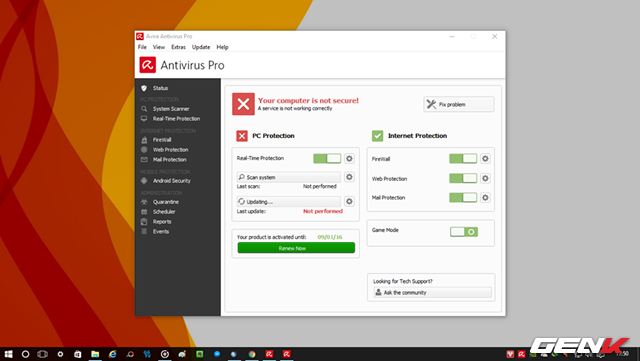Screen dimensions: 640x361
Task: Open Task View on the taskbar
Action: tap(42, 354)
